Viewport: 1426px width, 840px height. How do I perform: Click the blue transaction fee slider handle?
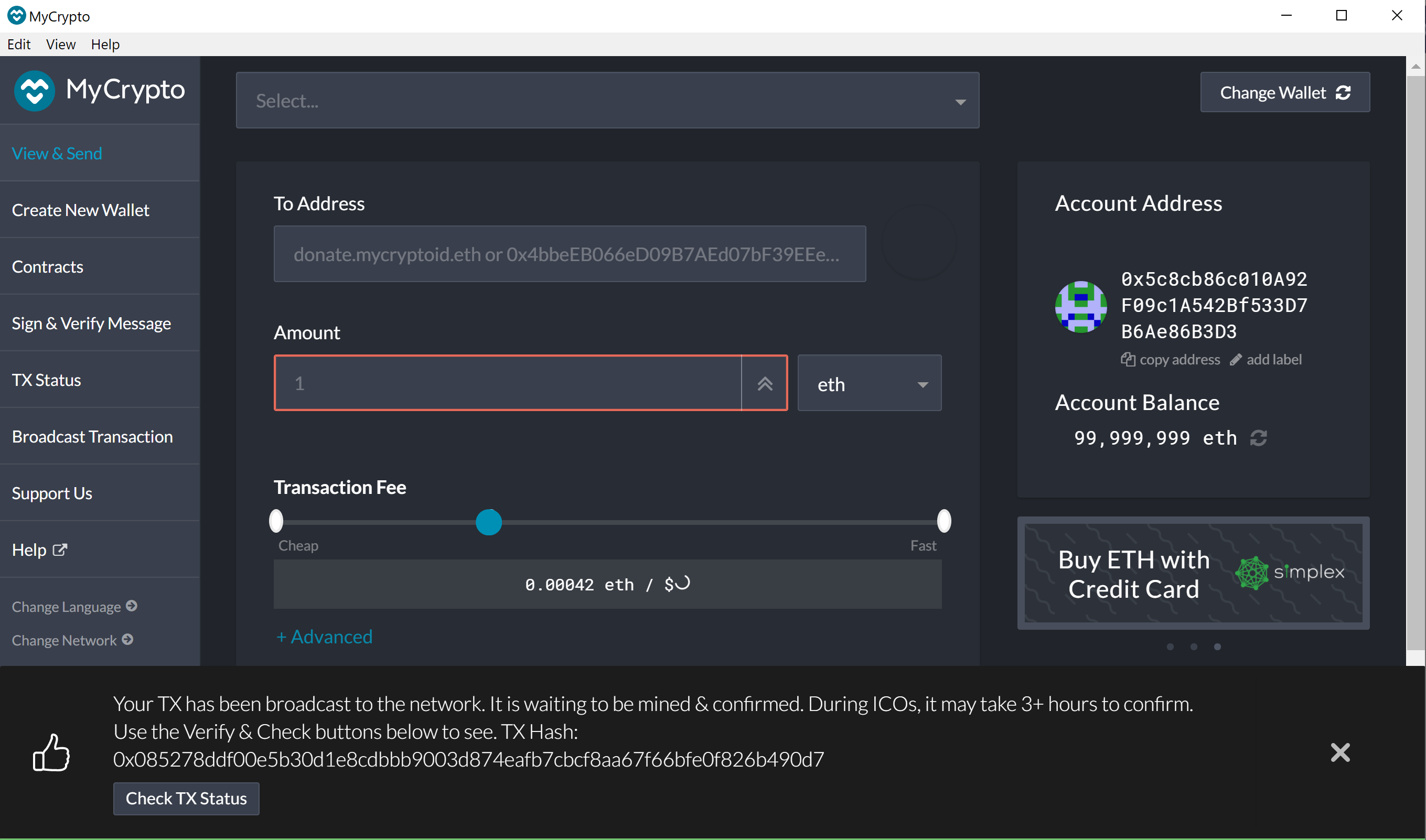coord(489,522)
